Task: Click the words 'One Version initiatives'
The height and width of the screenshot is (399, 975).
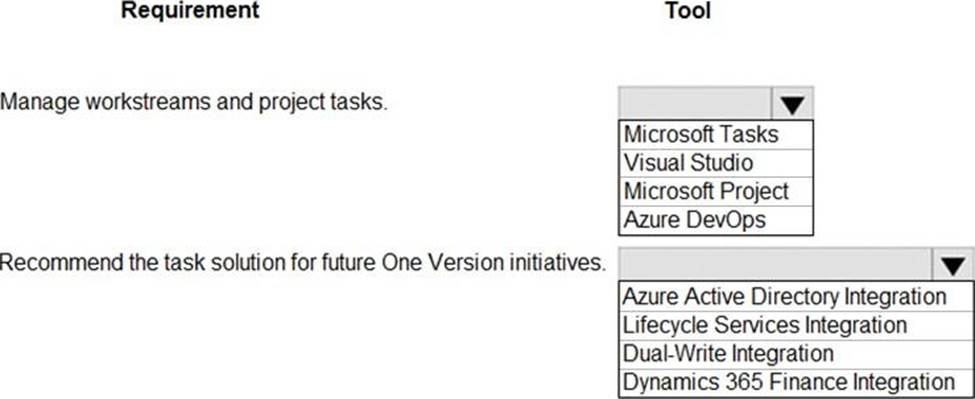Action: [493, 264]
